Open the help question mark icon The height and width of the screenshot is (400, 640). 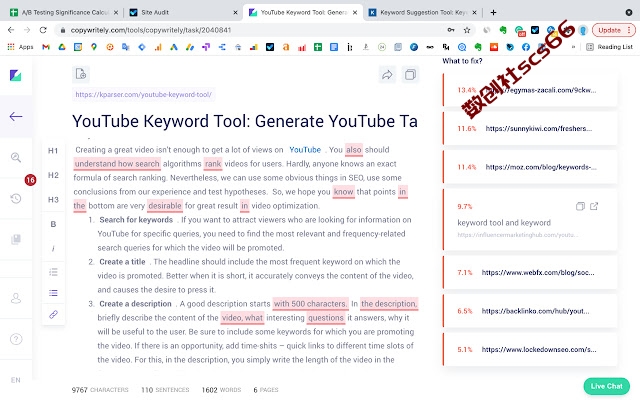(16, 339)
